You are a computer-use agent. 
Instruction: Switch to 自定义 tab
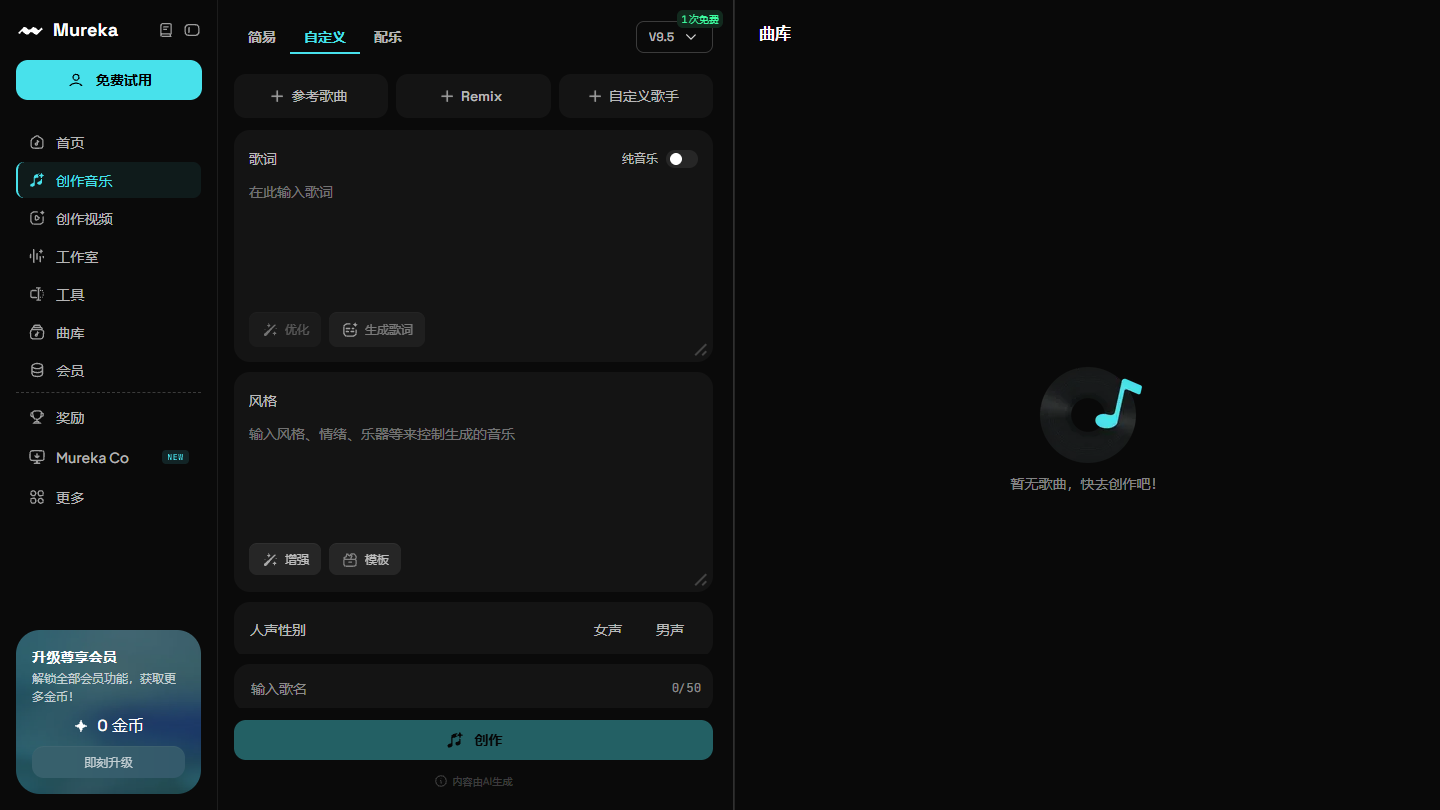pyautogui.click(x=325, y=37)
